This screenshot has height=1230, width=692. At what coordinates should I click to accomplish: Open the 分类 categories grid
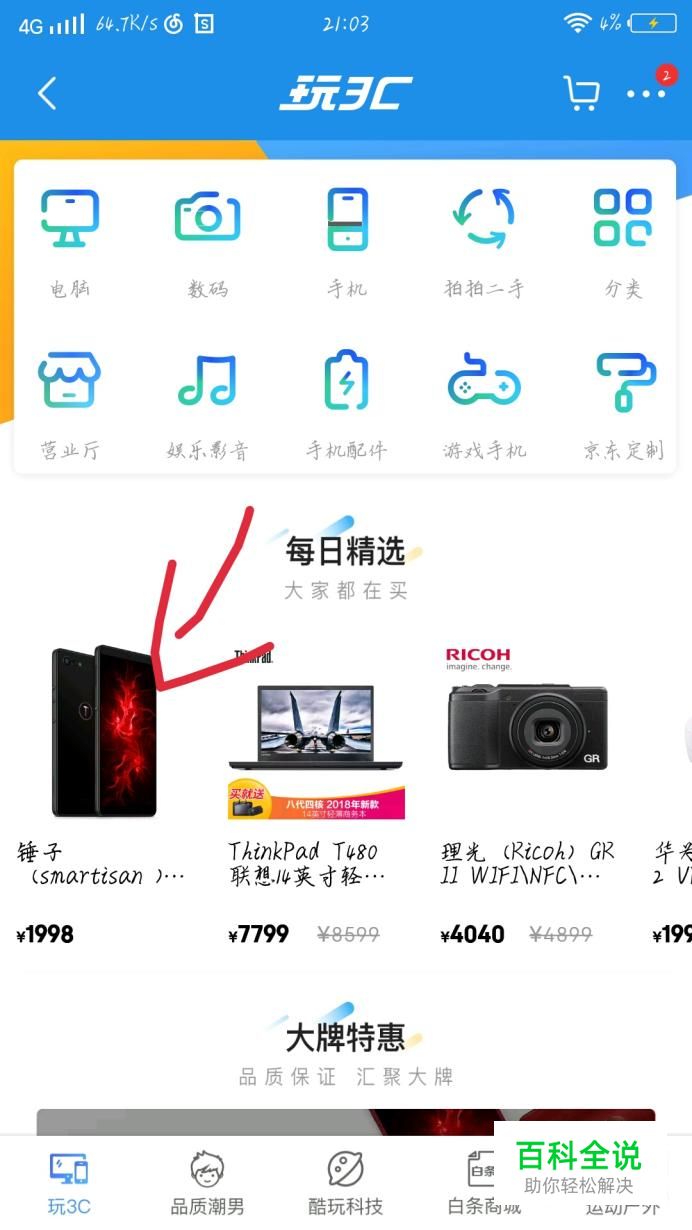pyautogui.click(x=623, y=218)
